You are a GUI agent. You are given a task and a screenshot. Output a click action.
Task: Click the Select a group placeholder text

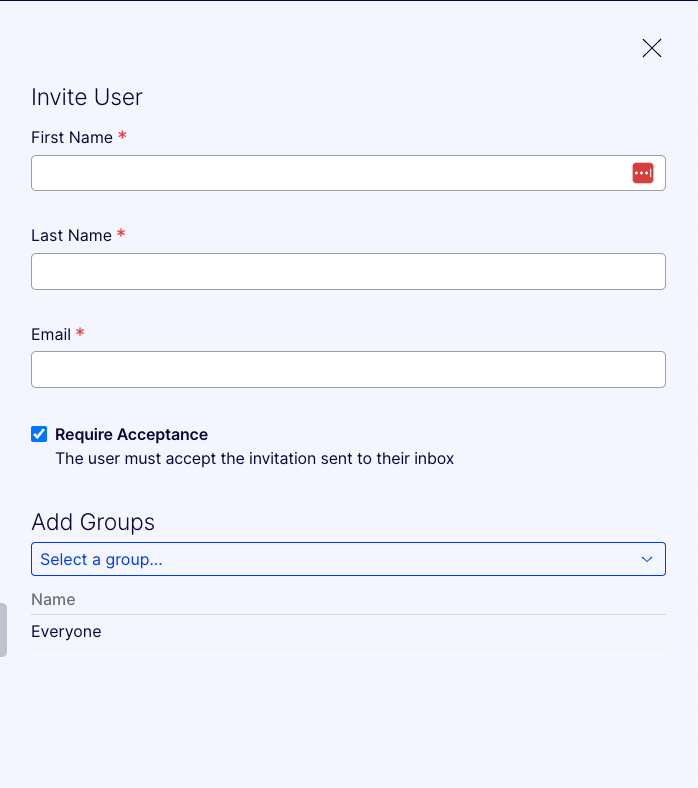(101, 559)
